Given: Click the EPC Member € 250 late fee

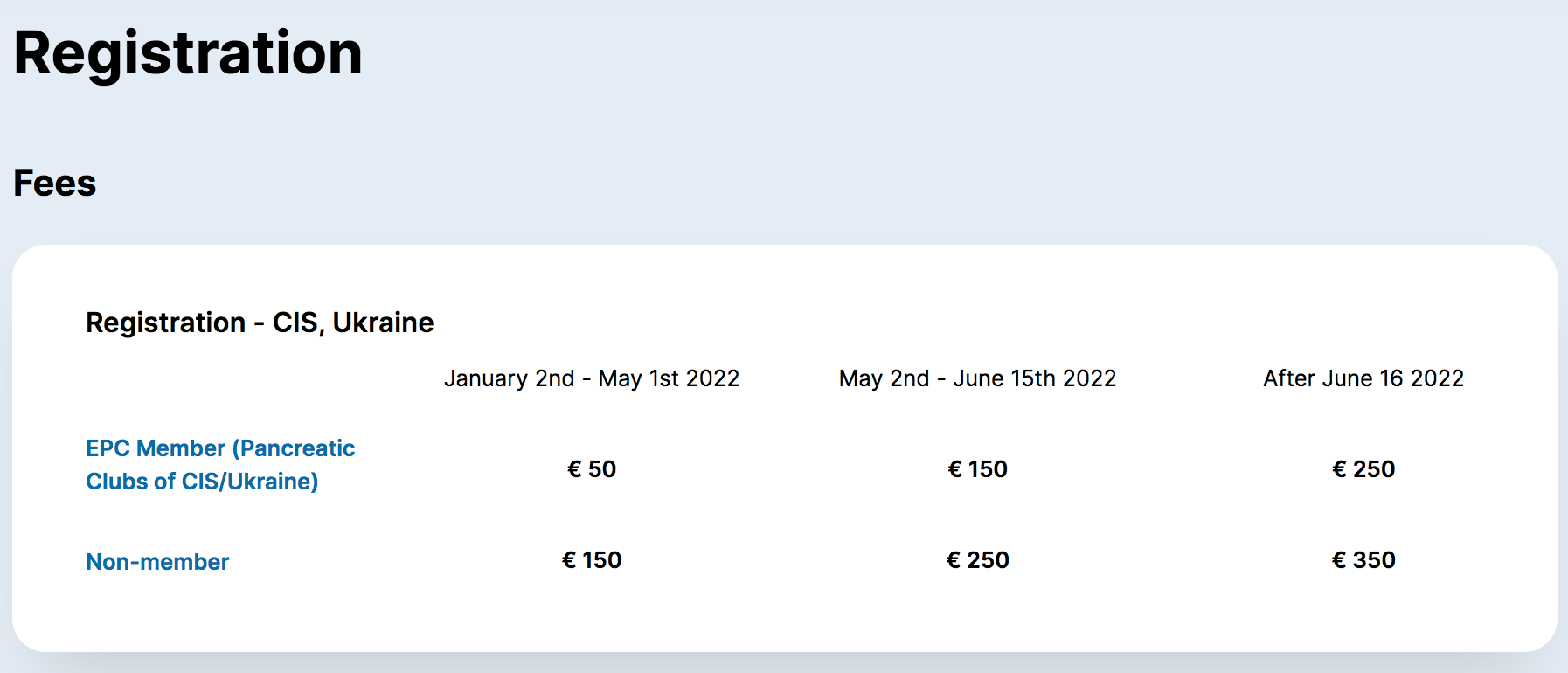Looking at the screenshot, I should click(x=1363, y=469).
